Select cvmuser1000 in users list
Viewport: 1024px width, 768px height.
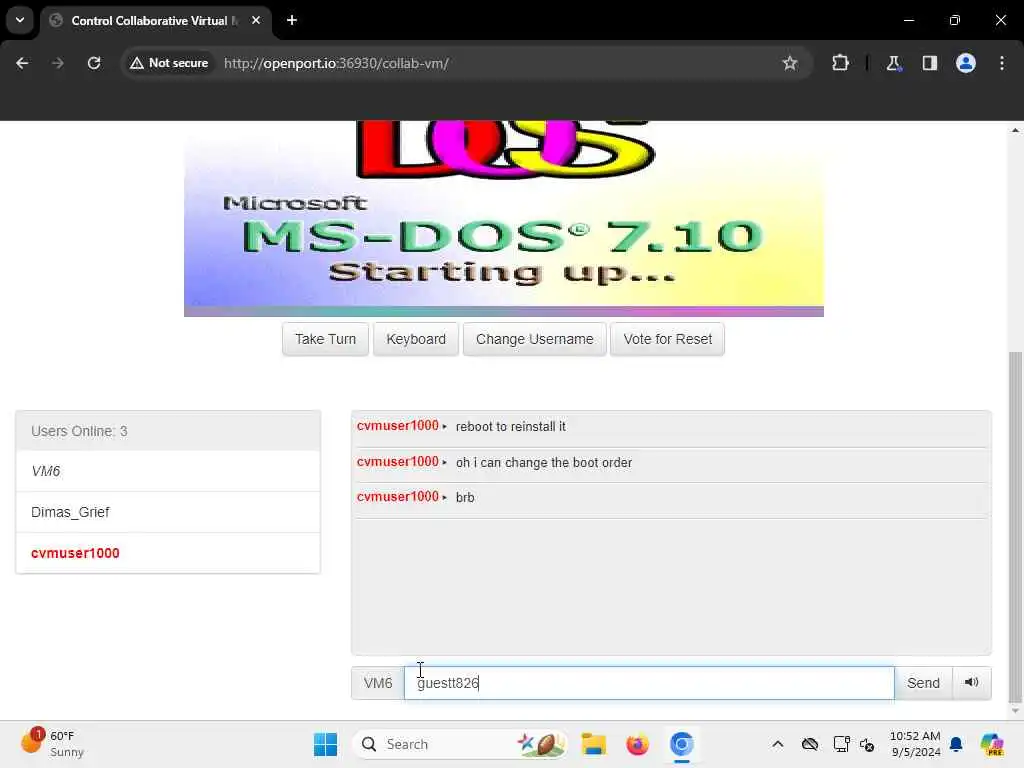tap(168, 553)
